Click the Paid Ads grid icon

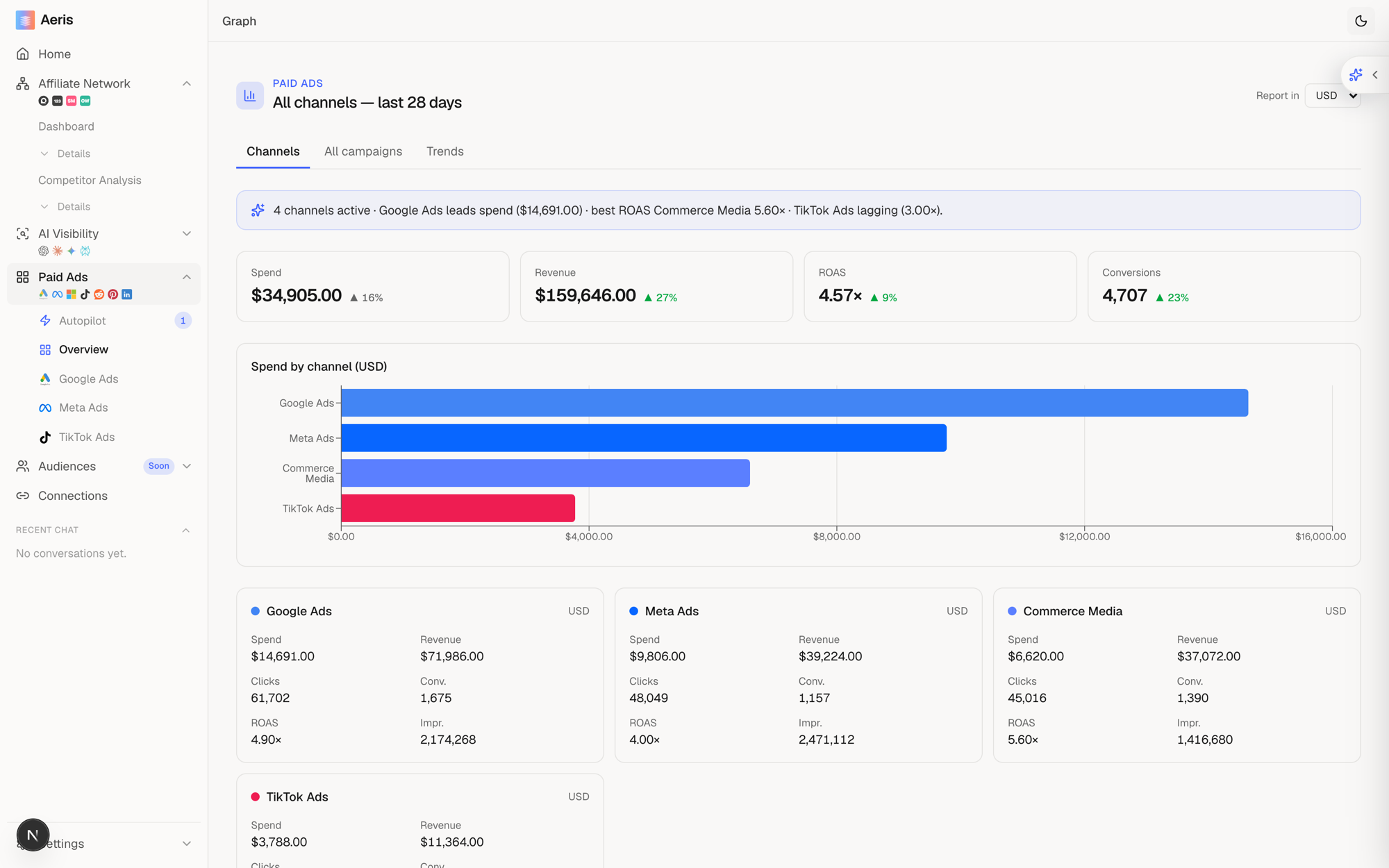coord(23,277)
